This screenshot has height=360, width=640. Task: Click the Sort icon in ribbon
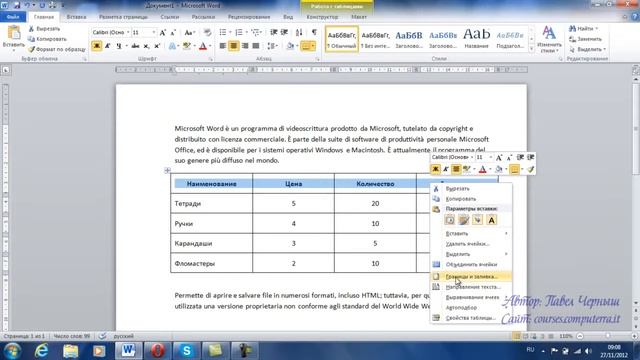(299, 32)
